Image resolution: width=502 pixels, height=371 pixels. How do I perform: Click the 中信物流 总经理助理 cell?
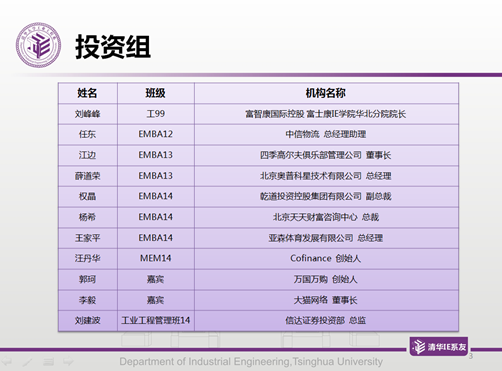pos(326,134)
